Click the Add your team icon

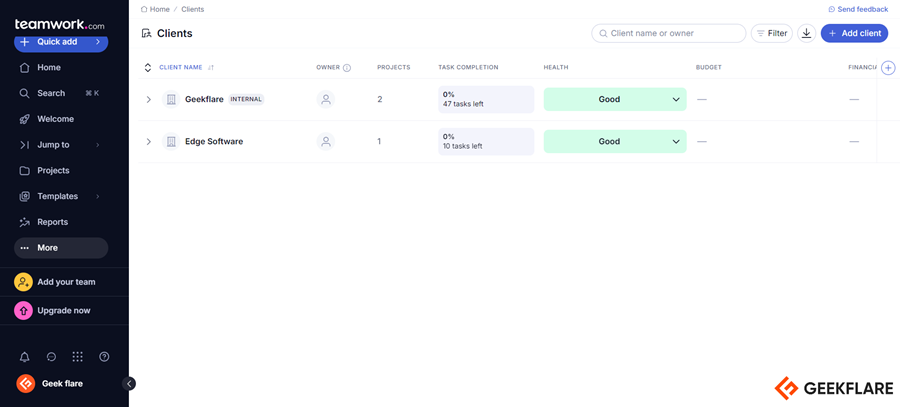coord(24,282)
